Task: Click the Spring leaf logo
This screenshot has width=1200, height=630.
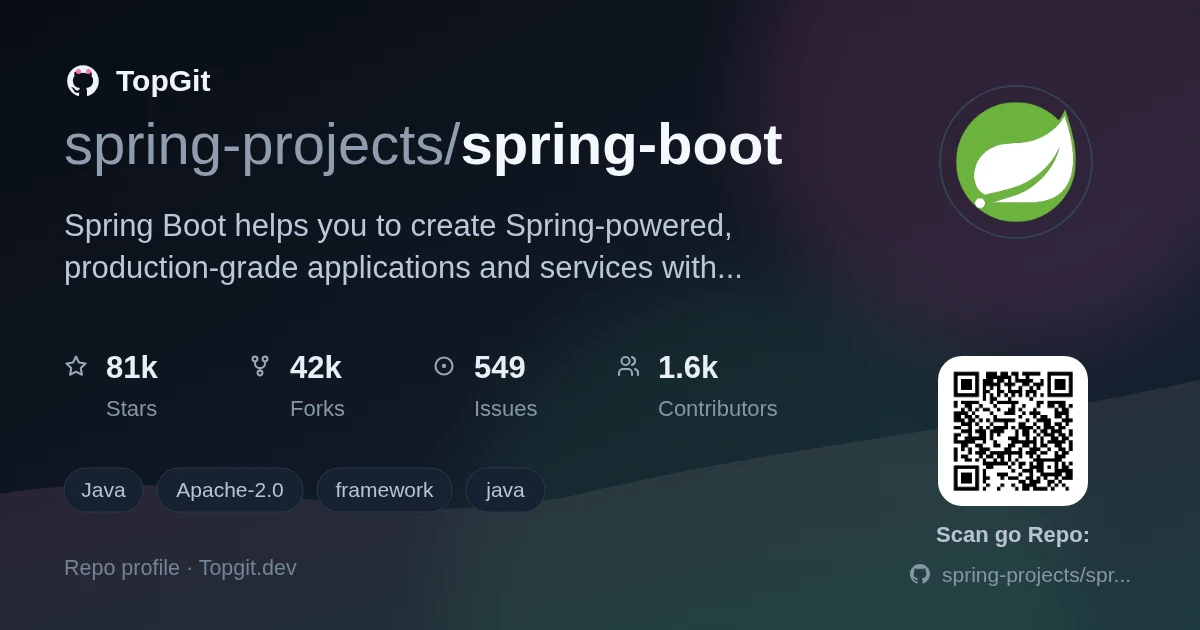Action: [1016, 162]
